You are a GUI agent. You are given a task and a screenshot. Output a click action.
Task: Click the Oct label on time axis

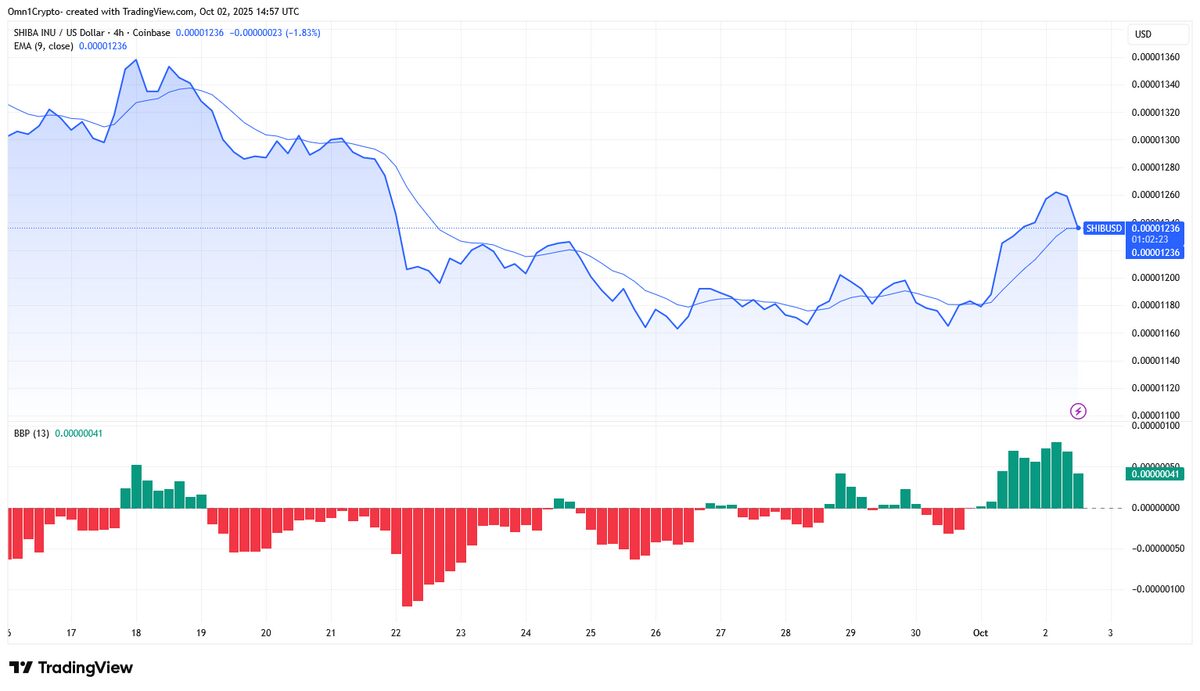980,633
